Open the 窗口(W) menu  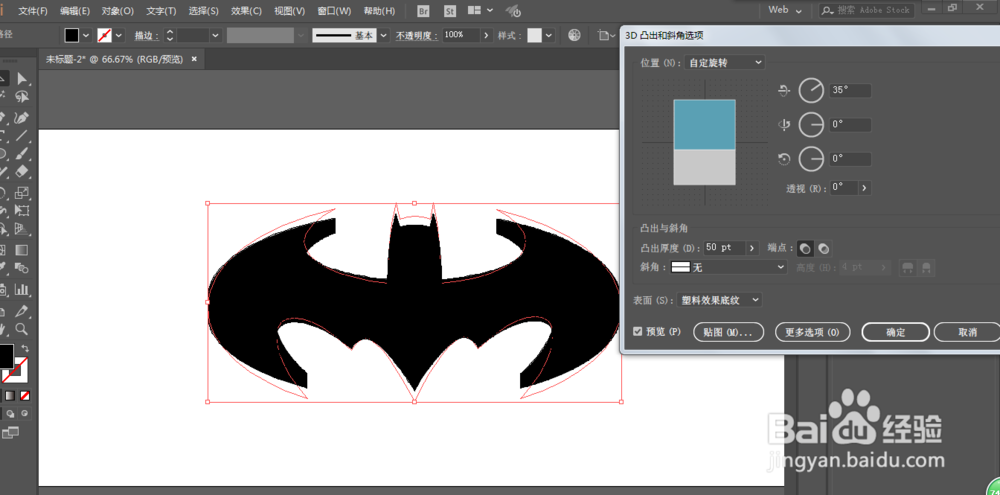[334, 11]
